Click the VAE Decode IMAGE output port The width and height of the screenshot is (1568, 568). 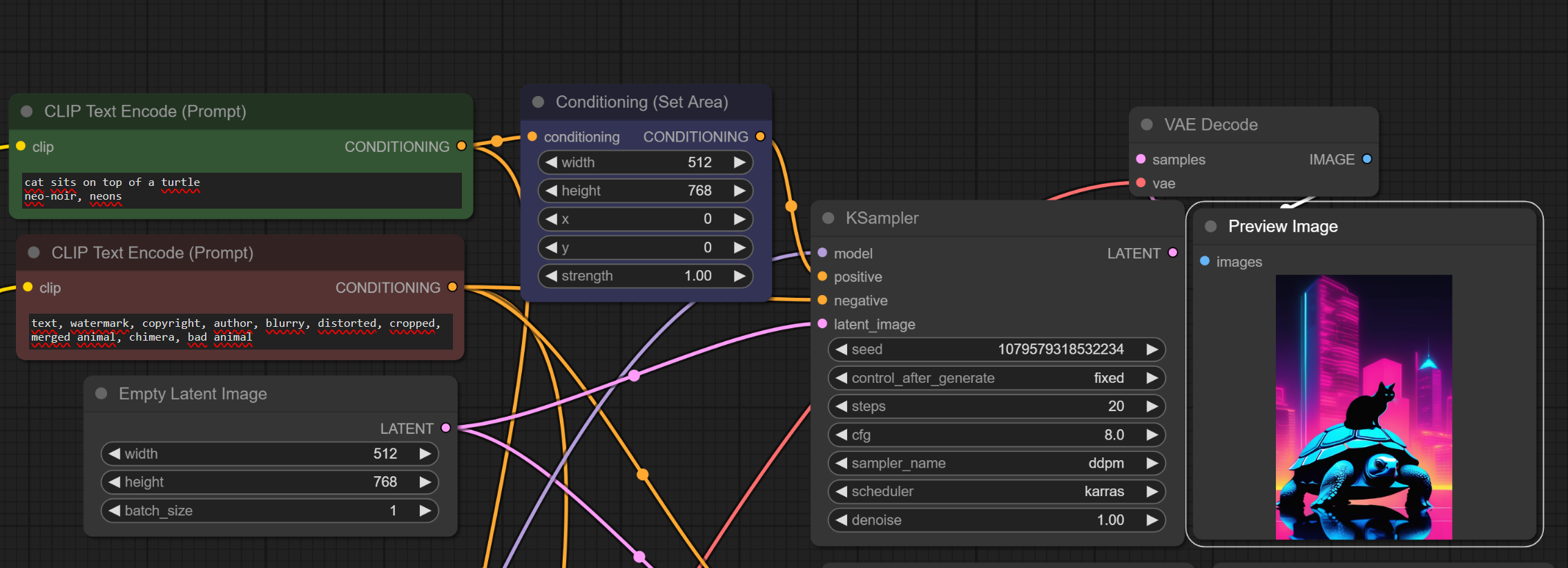(1366, 160)
